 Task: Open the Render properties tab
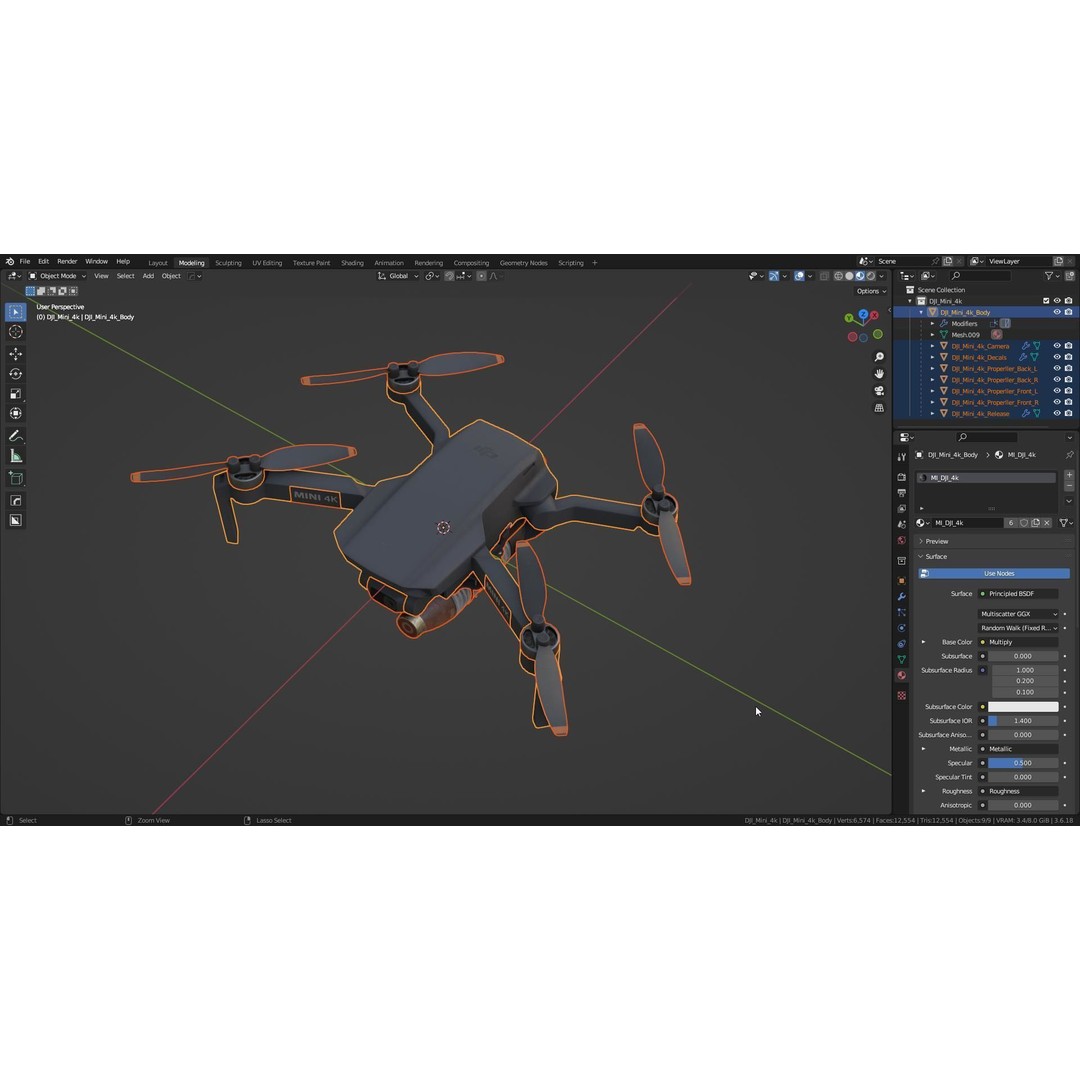tap(902, 477)
